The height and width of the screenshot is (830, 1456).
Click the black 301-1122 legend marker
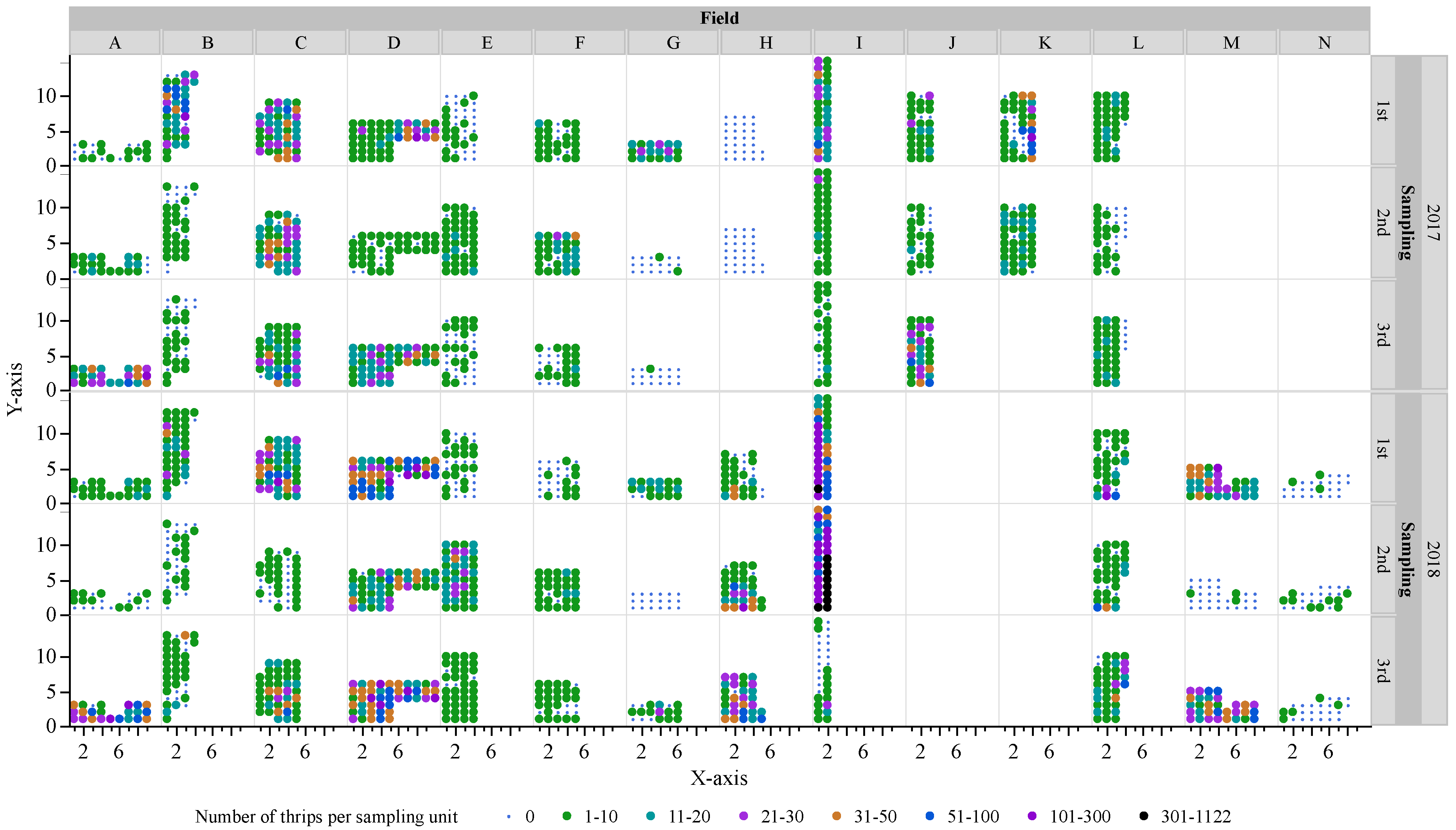(1143, 816)
